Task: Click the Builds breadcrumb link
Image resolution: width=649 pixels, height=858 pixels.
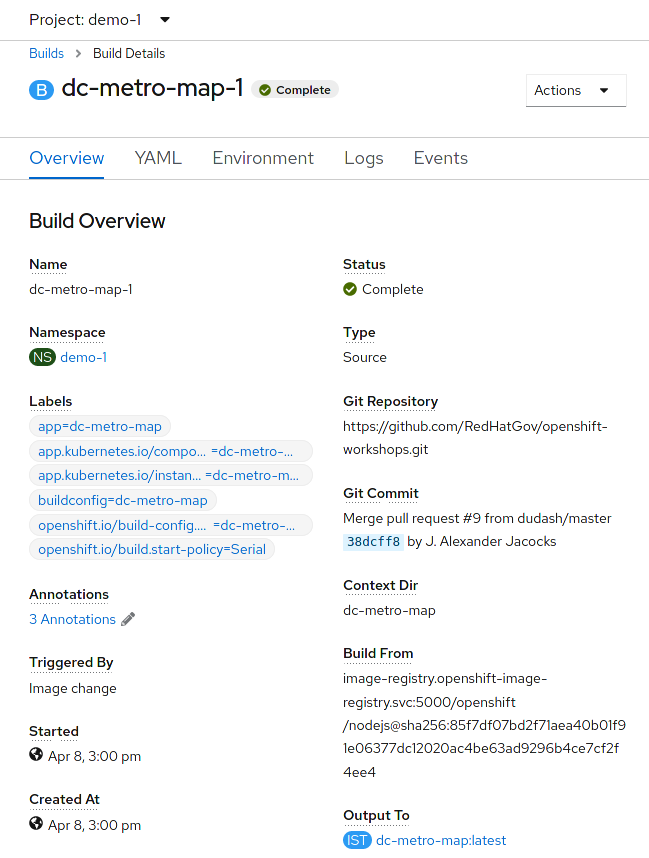Action: (x=47, y=53)
